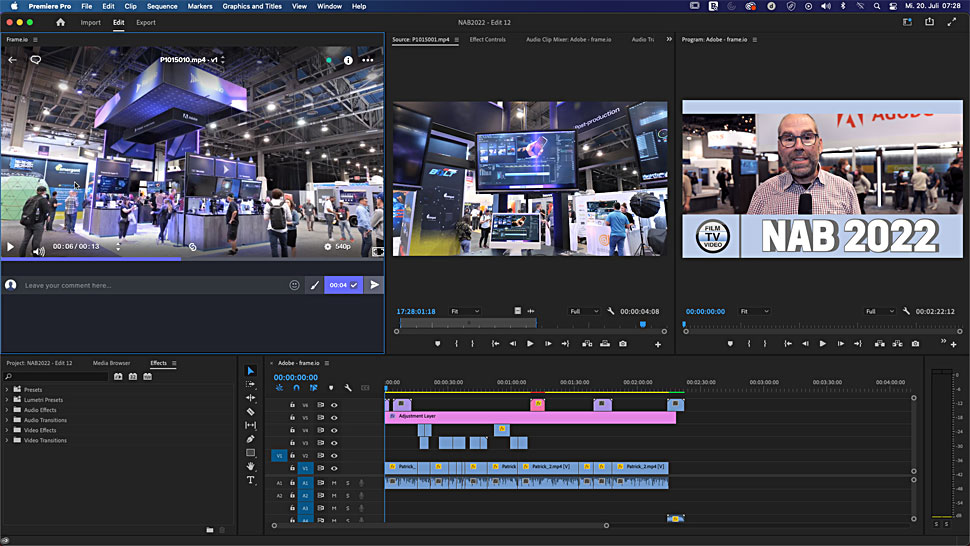Toggle V5 track output eye
970x546 pixels.
334,418
